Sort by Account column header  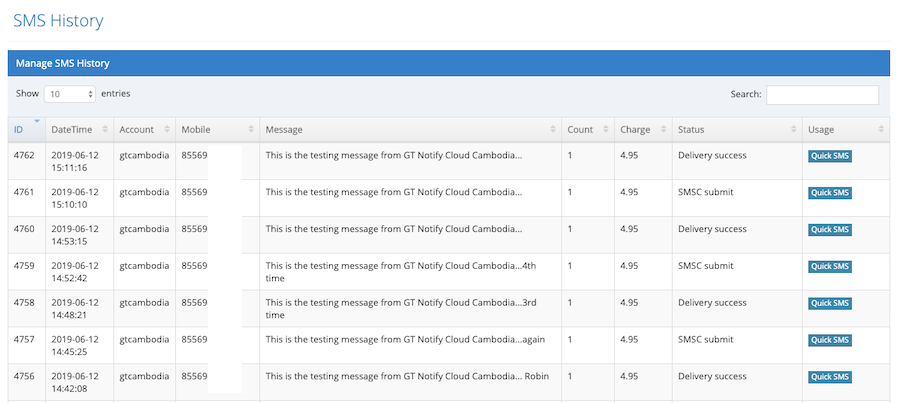pyautogui.click(x=167, y=130)
